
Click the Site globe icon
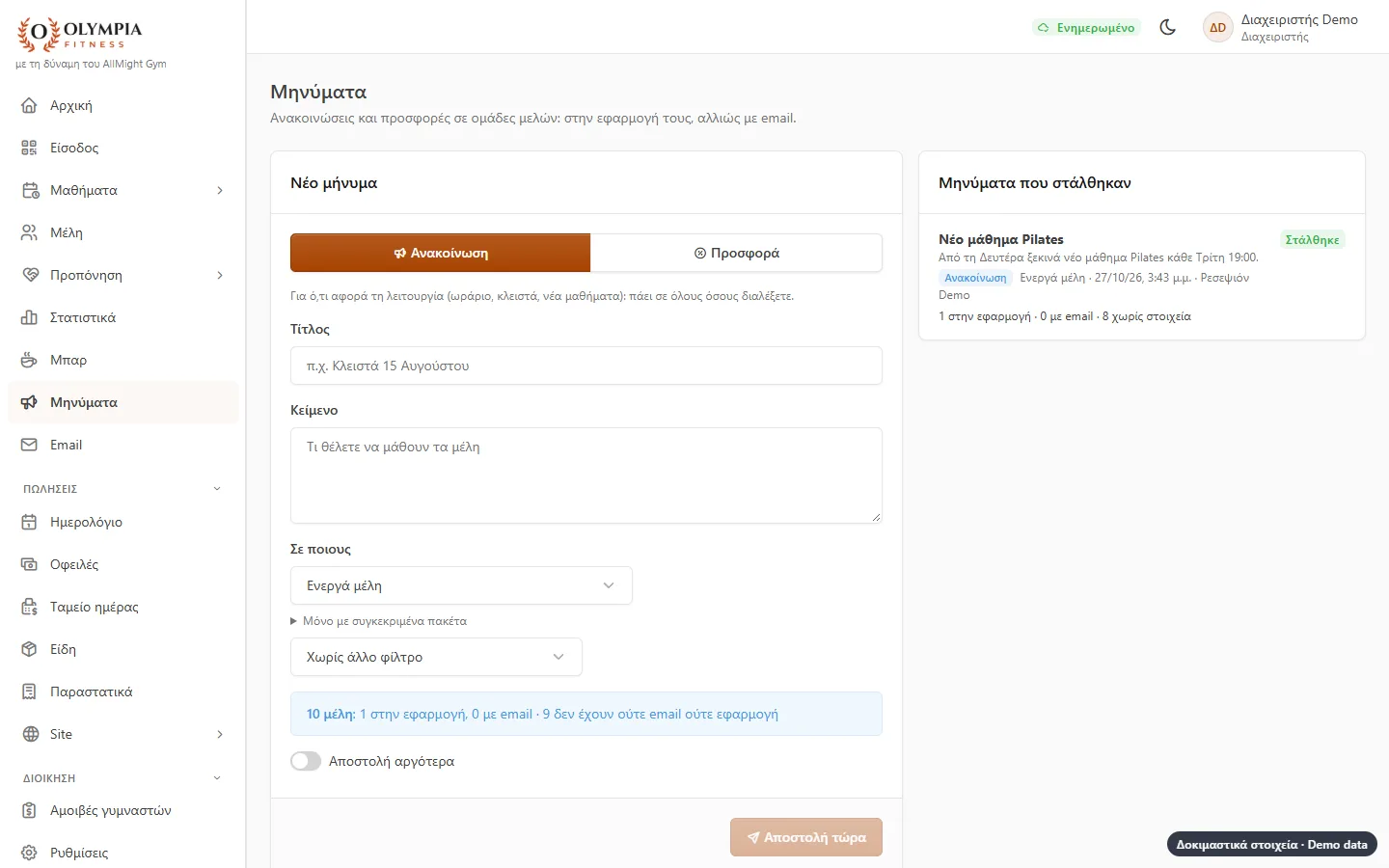29,734
